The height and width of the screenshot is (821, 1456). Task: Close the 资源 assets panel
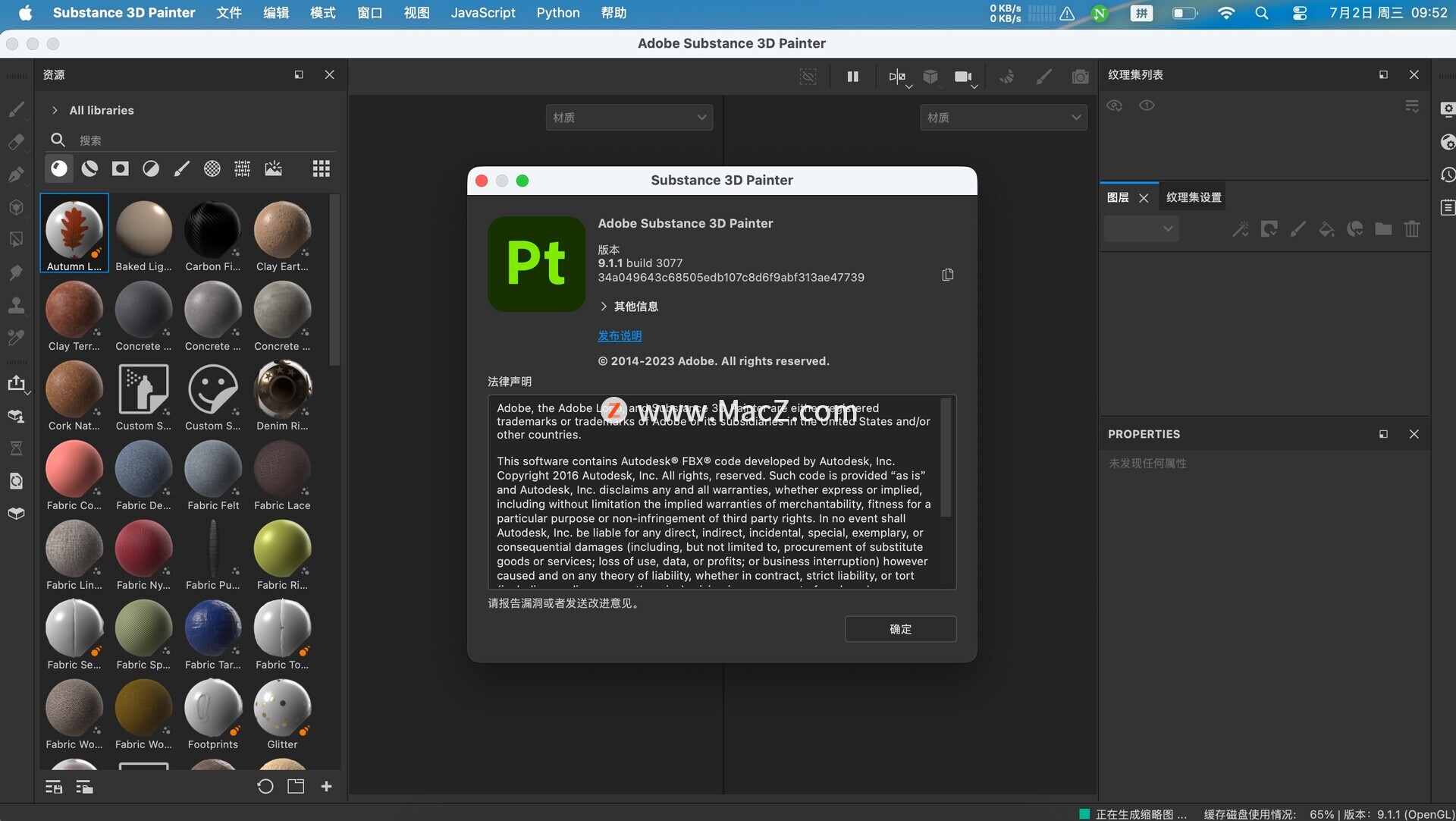[x=329, y=74]
